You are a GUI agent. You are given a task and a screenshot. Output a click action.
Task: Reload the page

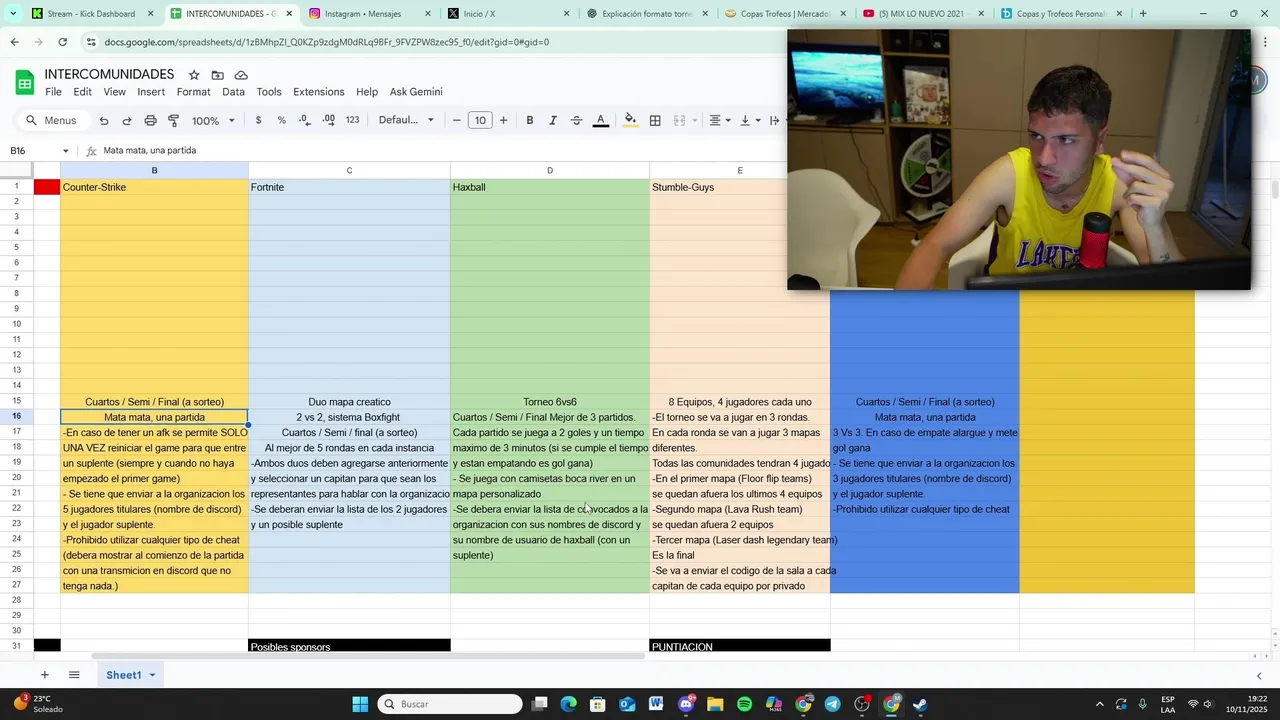point(62,42)
